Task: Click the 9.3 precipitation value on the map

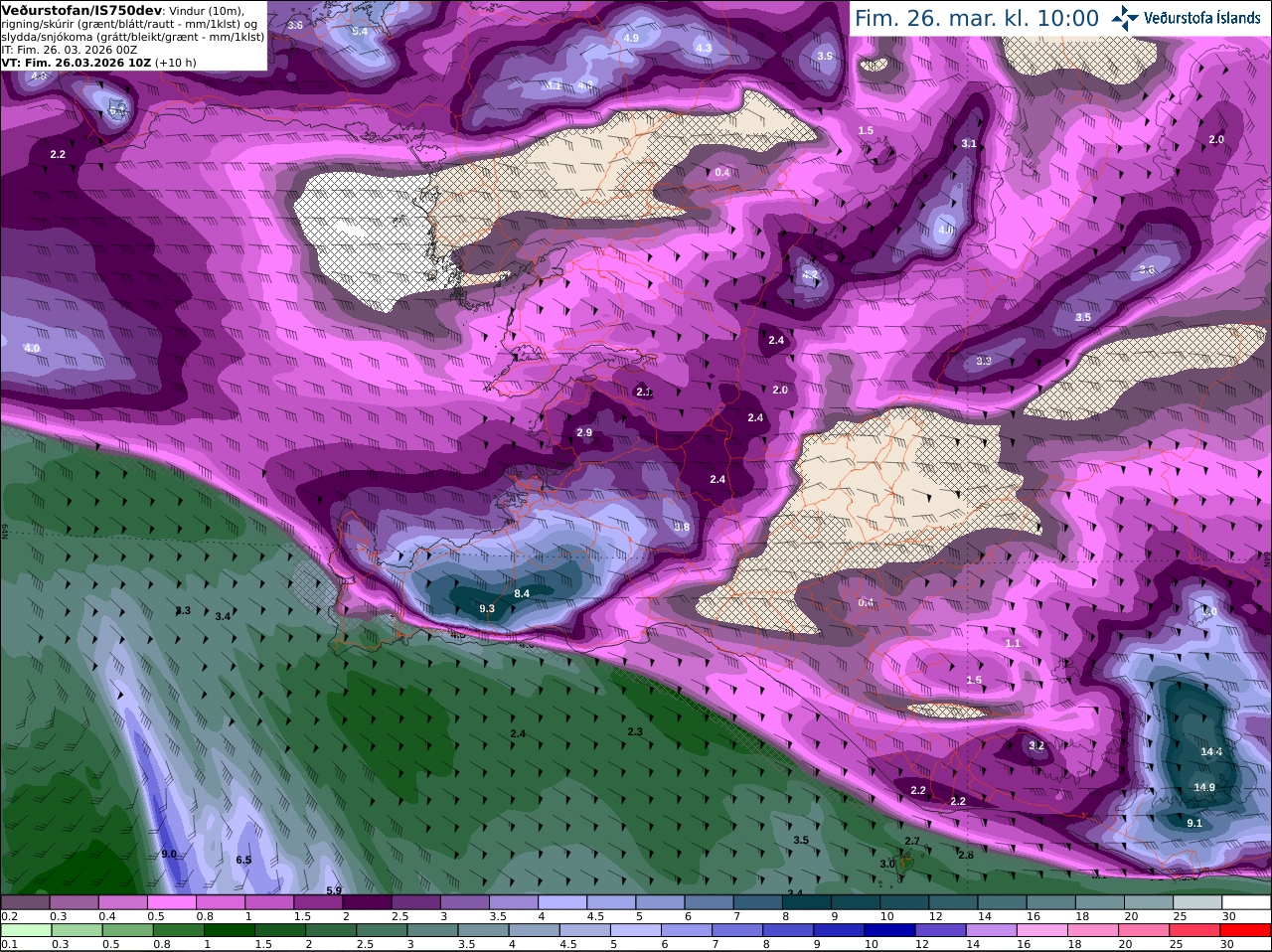Action: point(487,609)
